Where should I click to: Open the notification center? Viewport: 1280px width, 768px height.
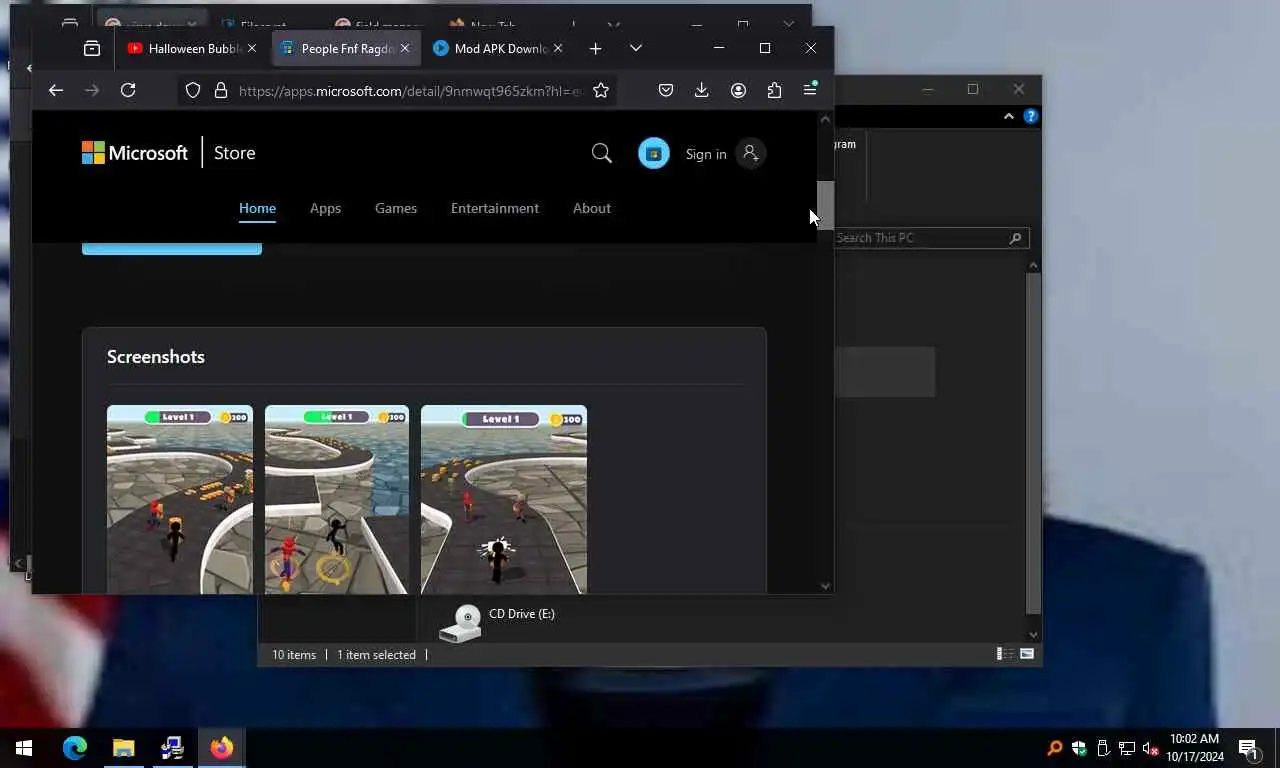(1248, 748)
